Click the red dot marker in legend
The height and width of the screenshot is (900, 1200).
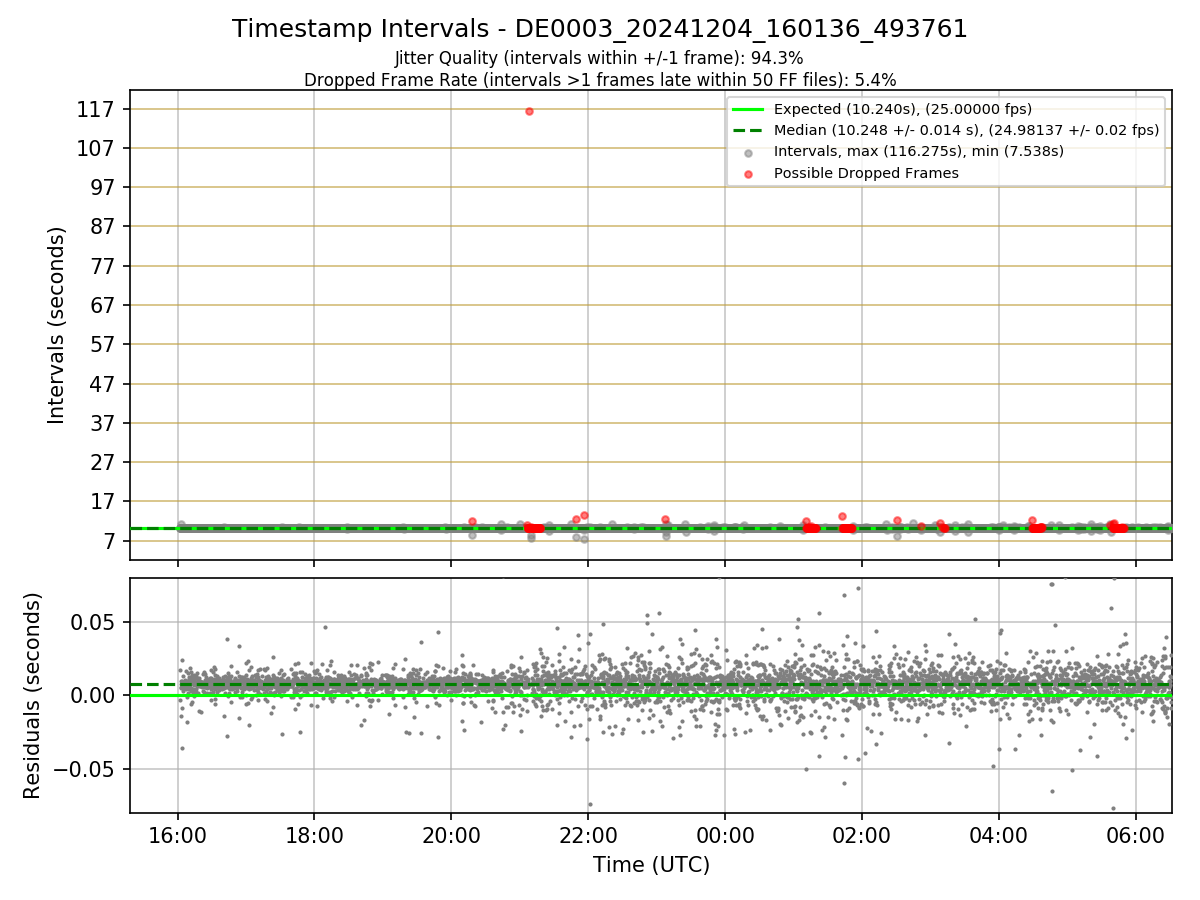[x=748, y=174]
